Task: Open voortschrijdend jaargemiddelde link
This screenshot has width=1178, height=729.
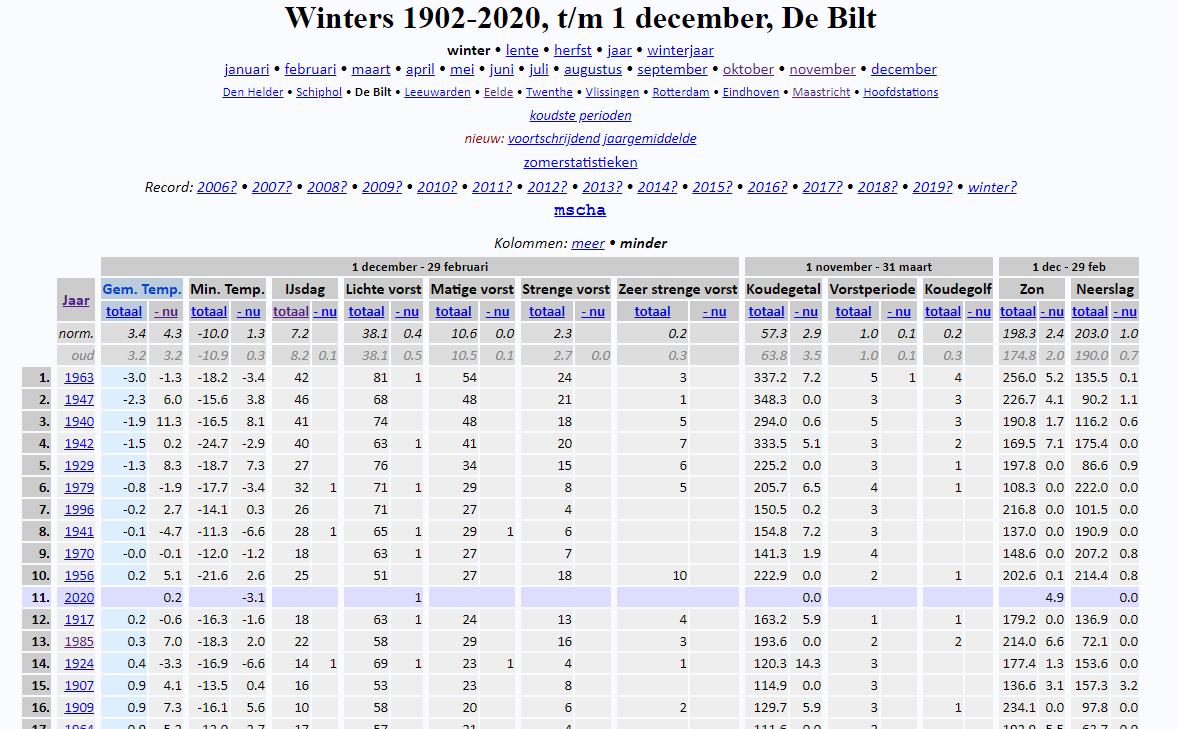Action: [602, 138]
